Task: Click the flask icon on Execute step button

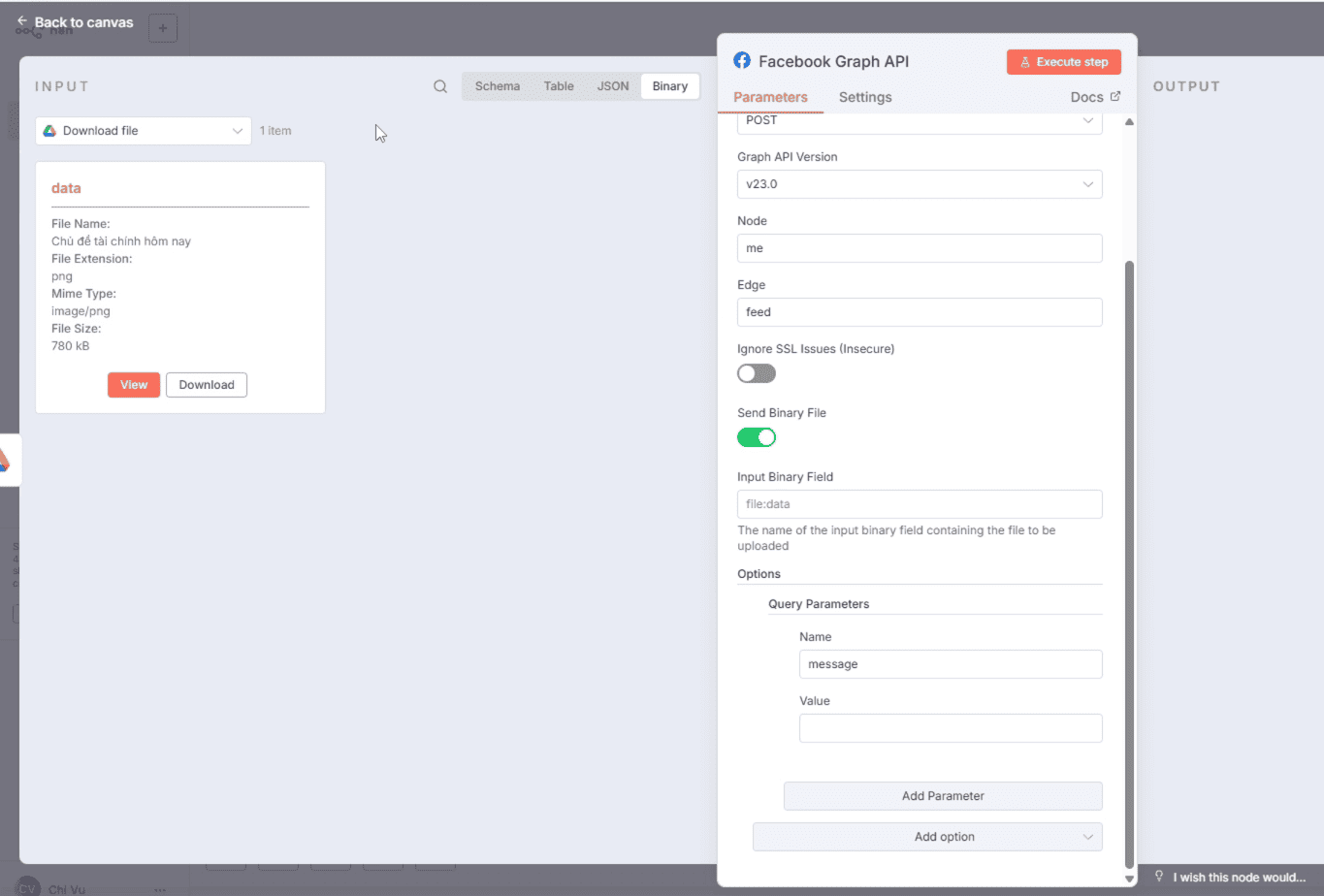Action: [1025, 62]
